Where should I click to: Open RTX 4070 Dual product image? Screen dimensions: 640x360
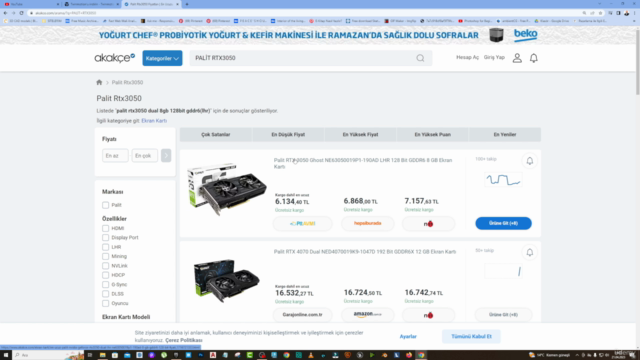(x=227, y=280)
